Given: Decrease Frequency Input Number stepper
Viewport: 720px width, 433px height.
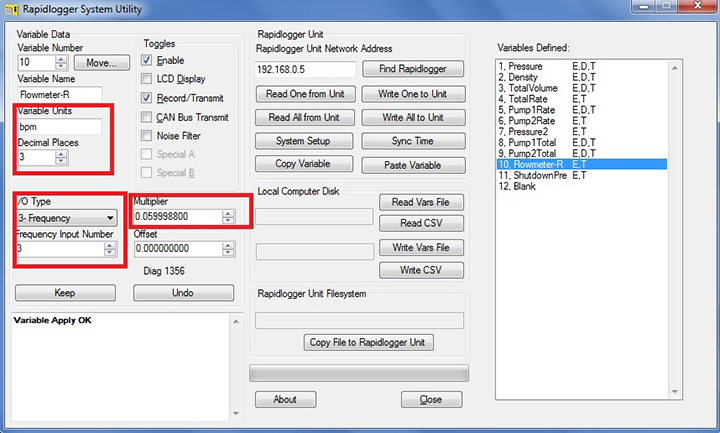Looking at the screenshot, I should 110,253.
